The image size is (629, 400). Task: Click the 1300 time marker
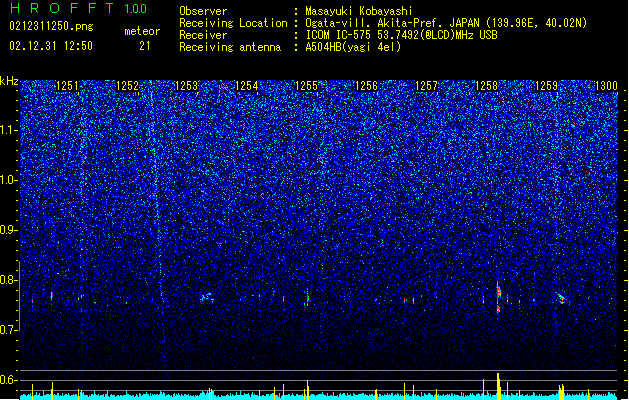point(606,86)
